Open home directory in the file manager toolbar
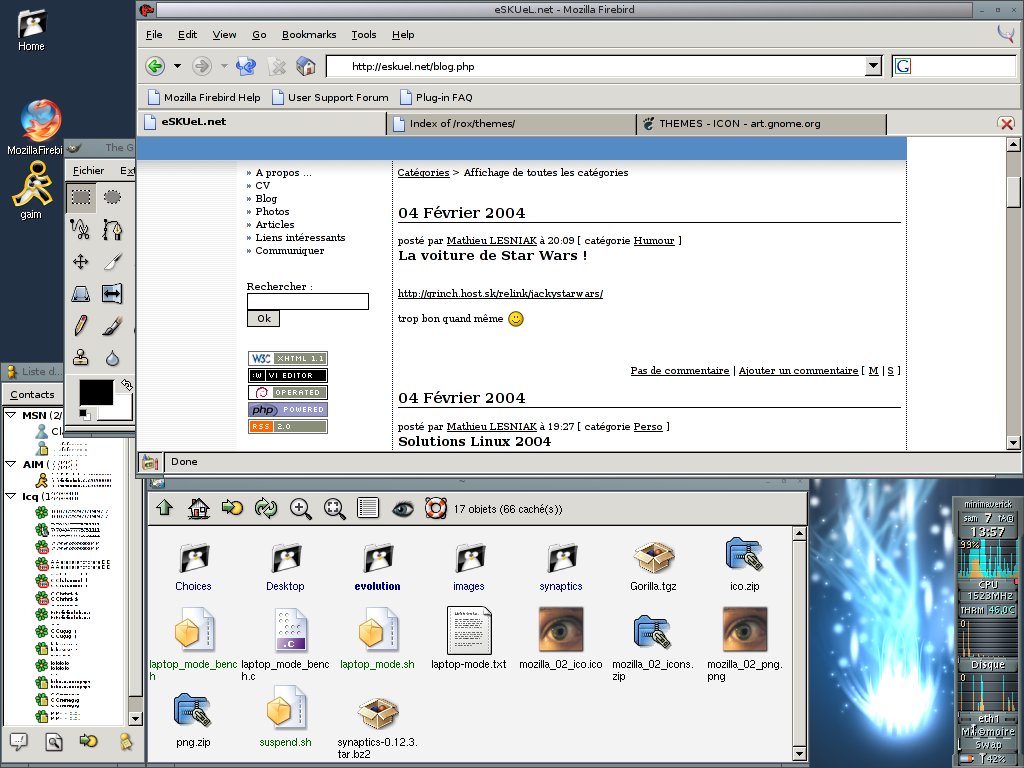 coord(199,508)
